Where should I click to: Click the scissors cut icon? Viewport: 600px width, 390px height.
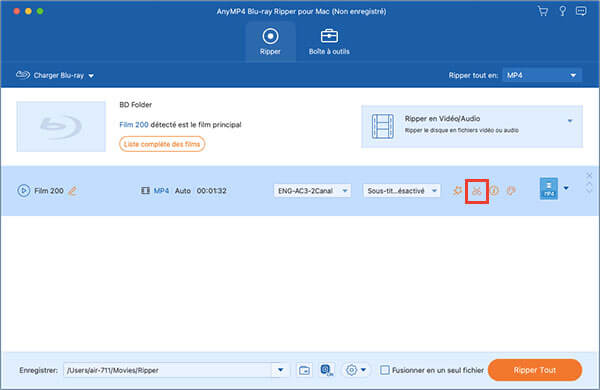[x=476, y=191]
